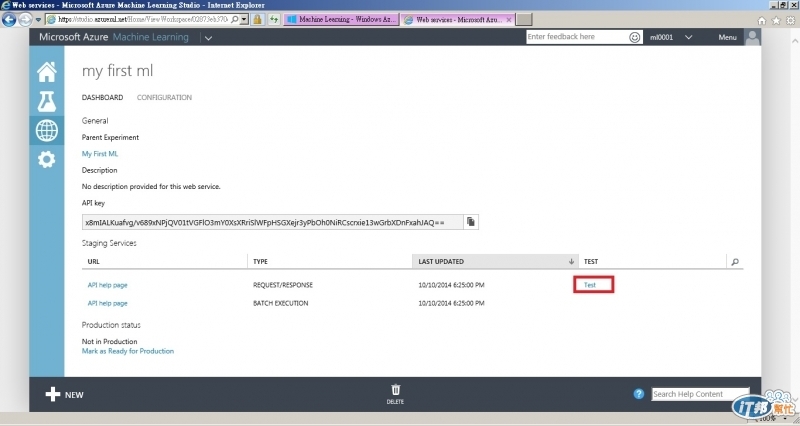
Task: Click the browser home icon
Action: tap(761, 20)
